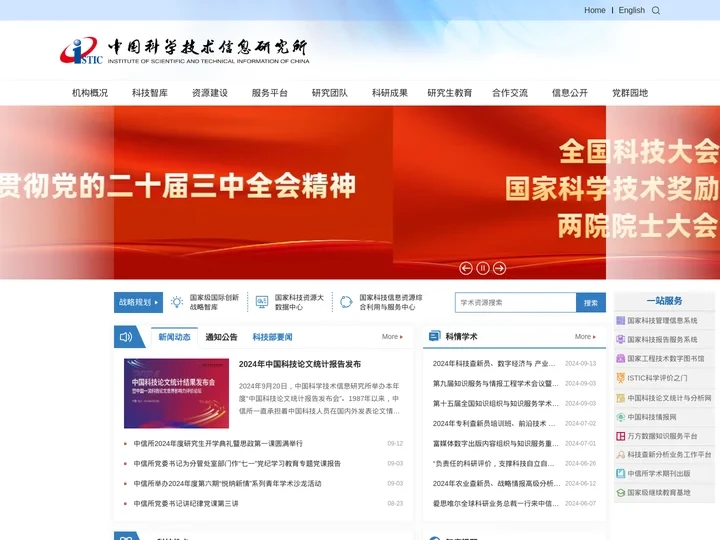The height and width of the screenshot is (540, 720).
Task: Open the 合作交流 menu
Action: pos(510,93)
